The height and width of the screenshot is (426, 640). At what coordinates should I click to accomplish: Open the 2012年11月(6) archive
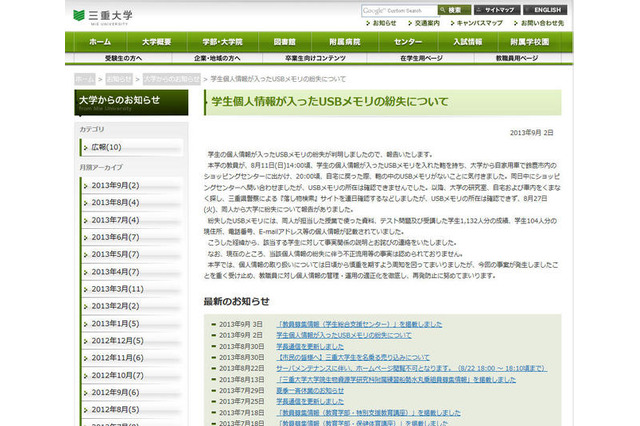coord(131,358)
